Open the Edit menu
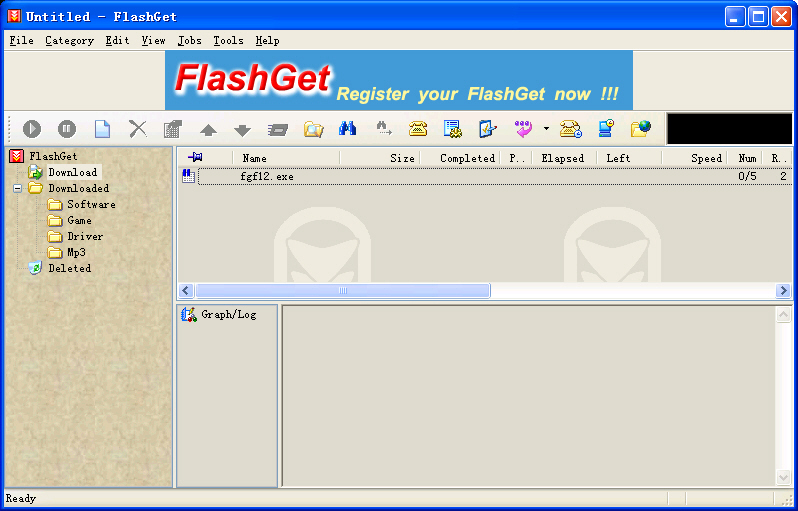798x511 pixels. (x=117, y=41)
